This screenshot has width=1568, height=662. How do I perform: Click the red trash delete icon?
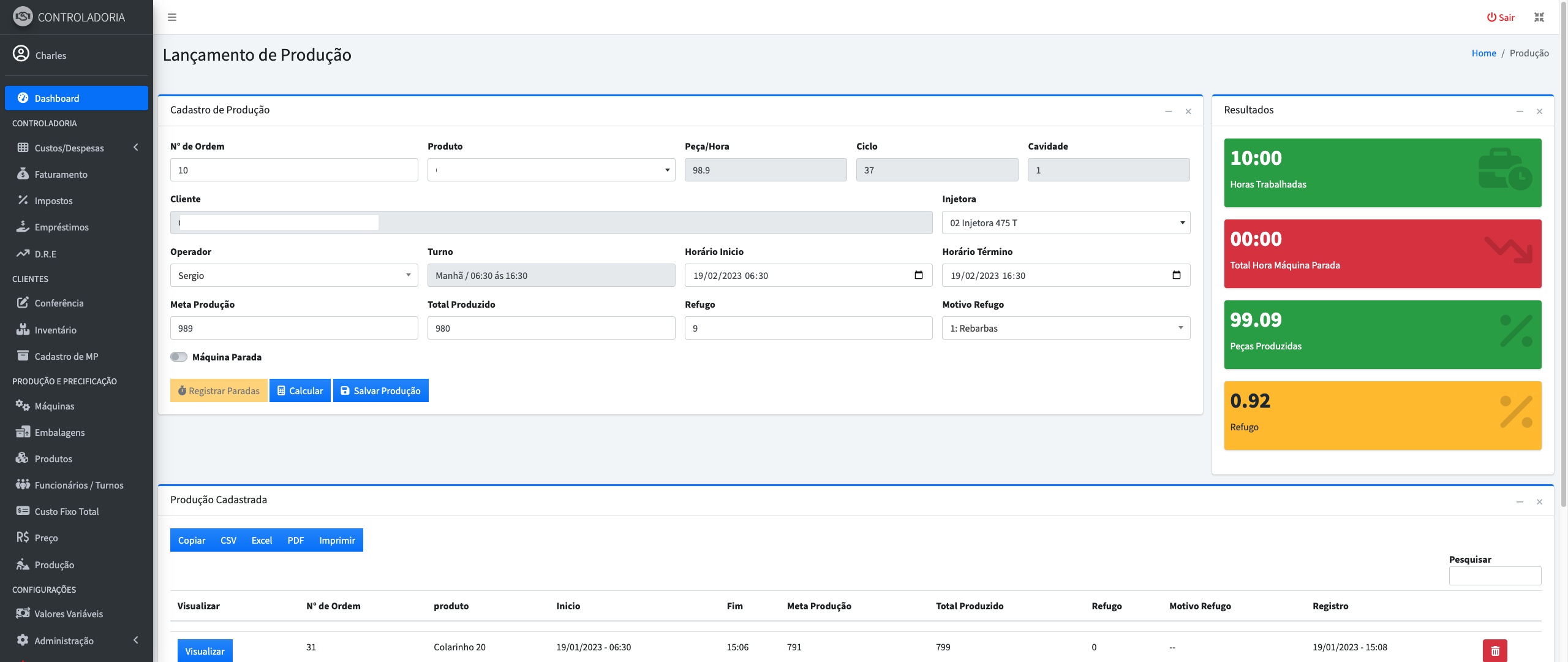pos(1494,650)
